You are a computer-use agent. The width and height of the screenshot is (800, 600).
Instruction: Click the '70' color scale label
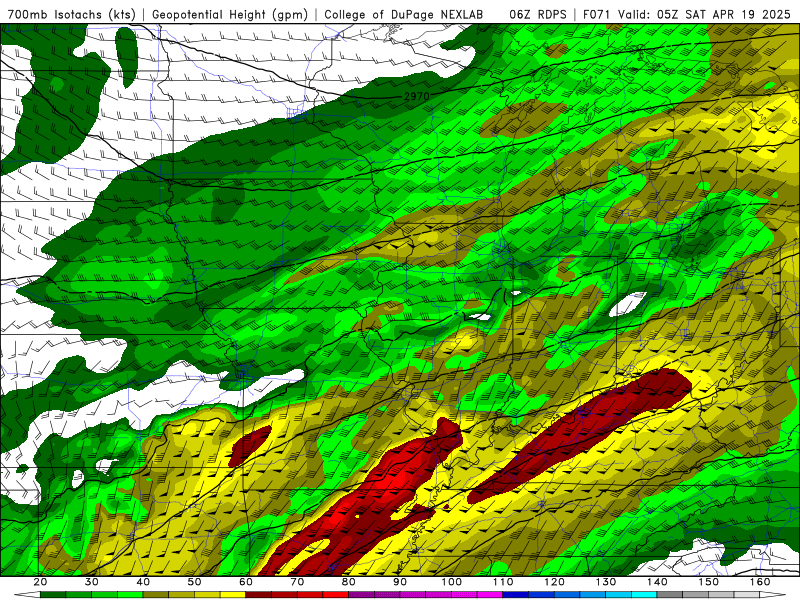[297, 582]
